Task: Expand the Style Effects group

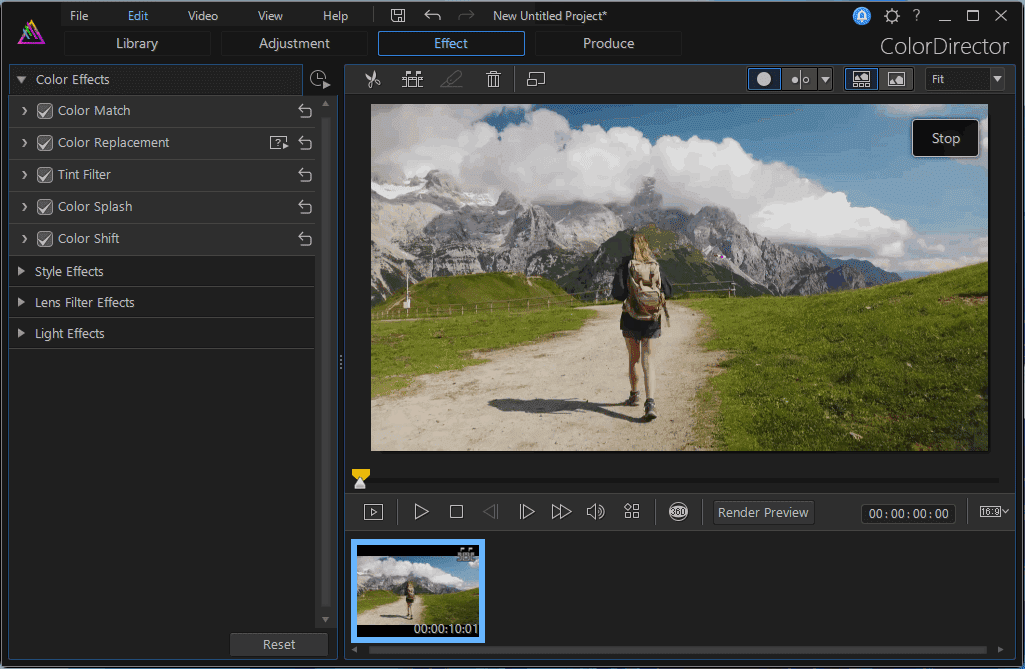Action: (21, 271)
